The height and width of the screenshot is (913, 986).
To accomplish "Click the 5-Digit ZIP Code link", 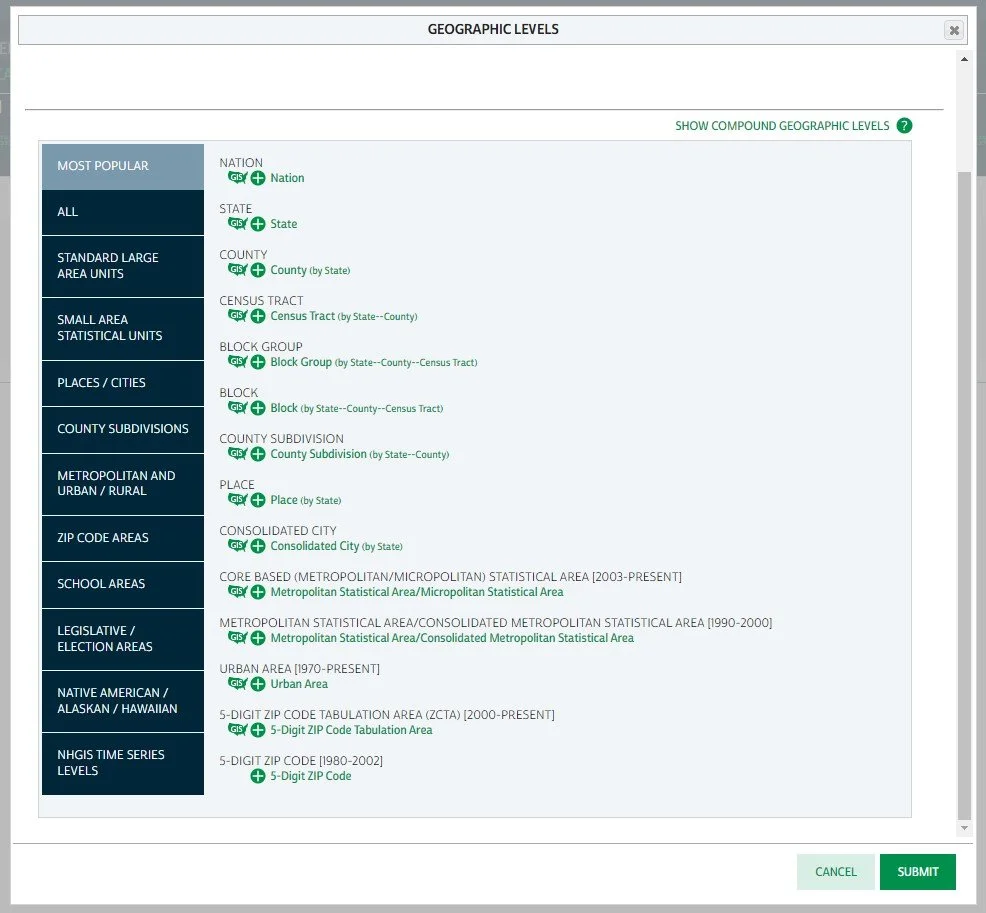I will pyautogui.click(x=311, y=776).
